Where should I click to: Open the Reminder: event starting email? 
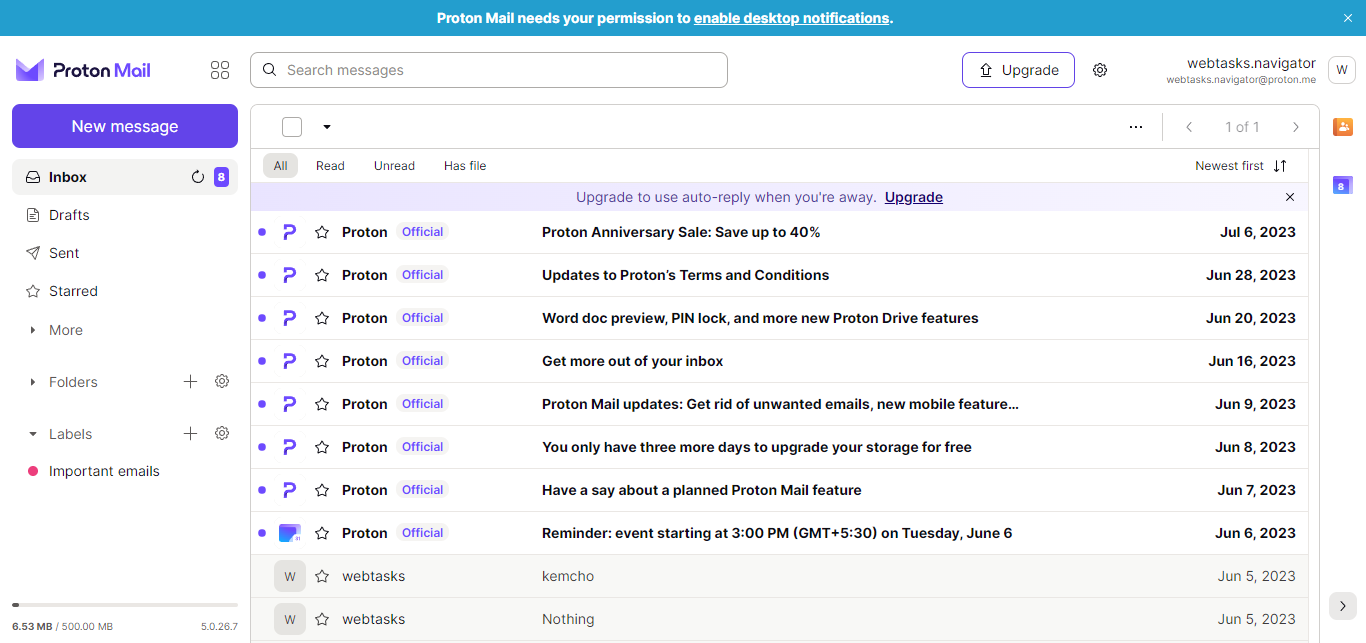pyautogui.click(x=779, y=533)
